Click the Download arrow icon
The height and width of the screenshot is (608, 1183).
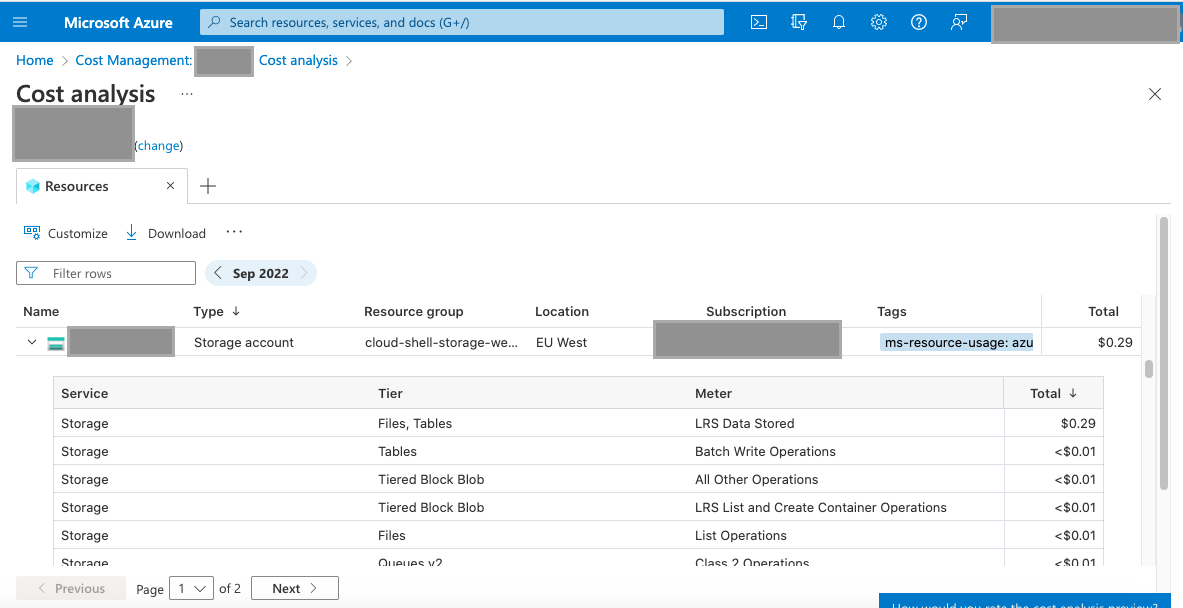(131, 232)
